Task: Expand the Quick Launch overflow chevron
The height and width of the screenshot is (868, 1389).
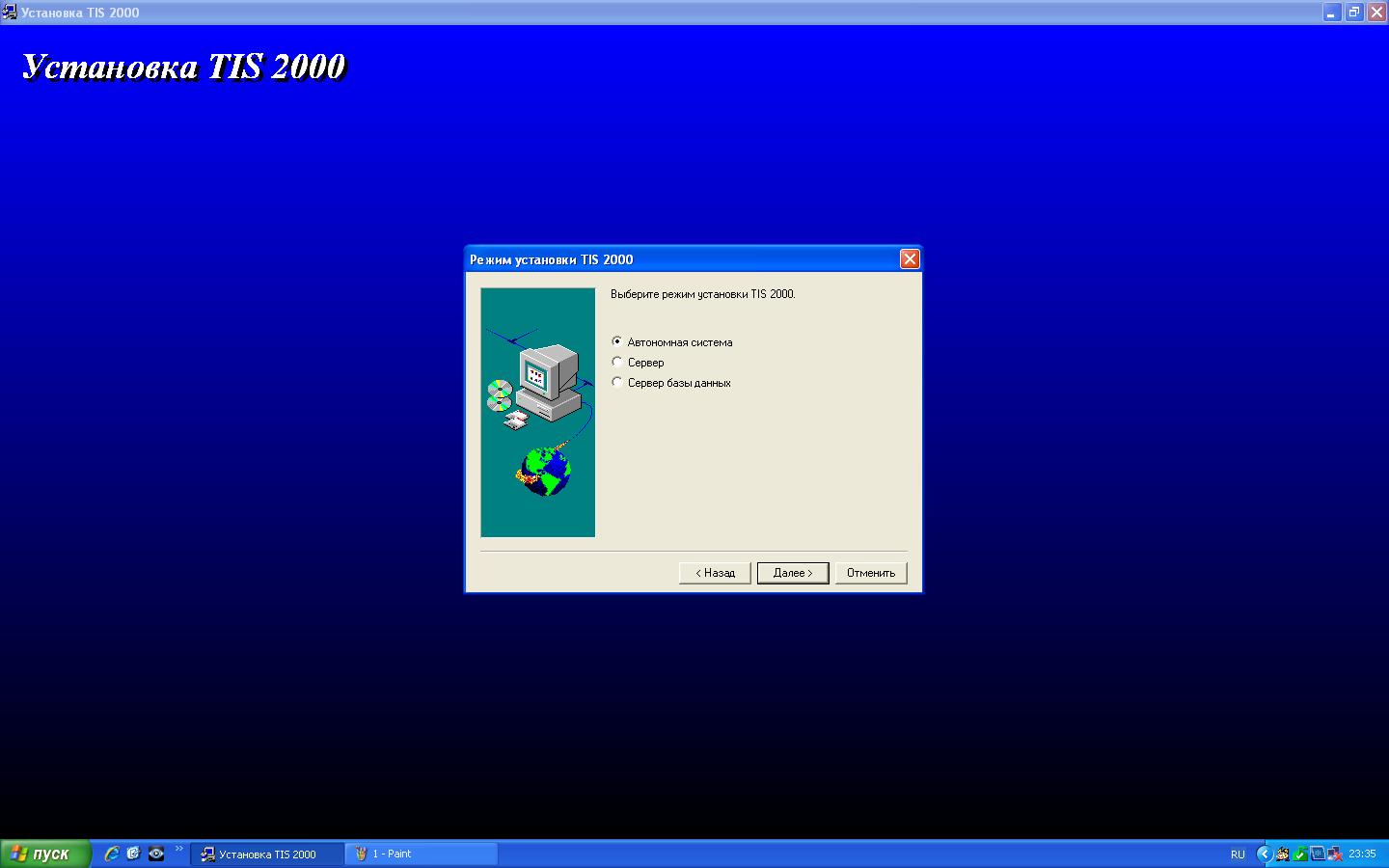Action: 179,850
